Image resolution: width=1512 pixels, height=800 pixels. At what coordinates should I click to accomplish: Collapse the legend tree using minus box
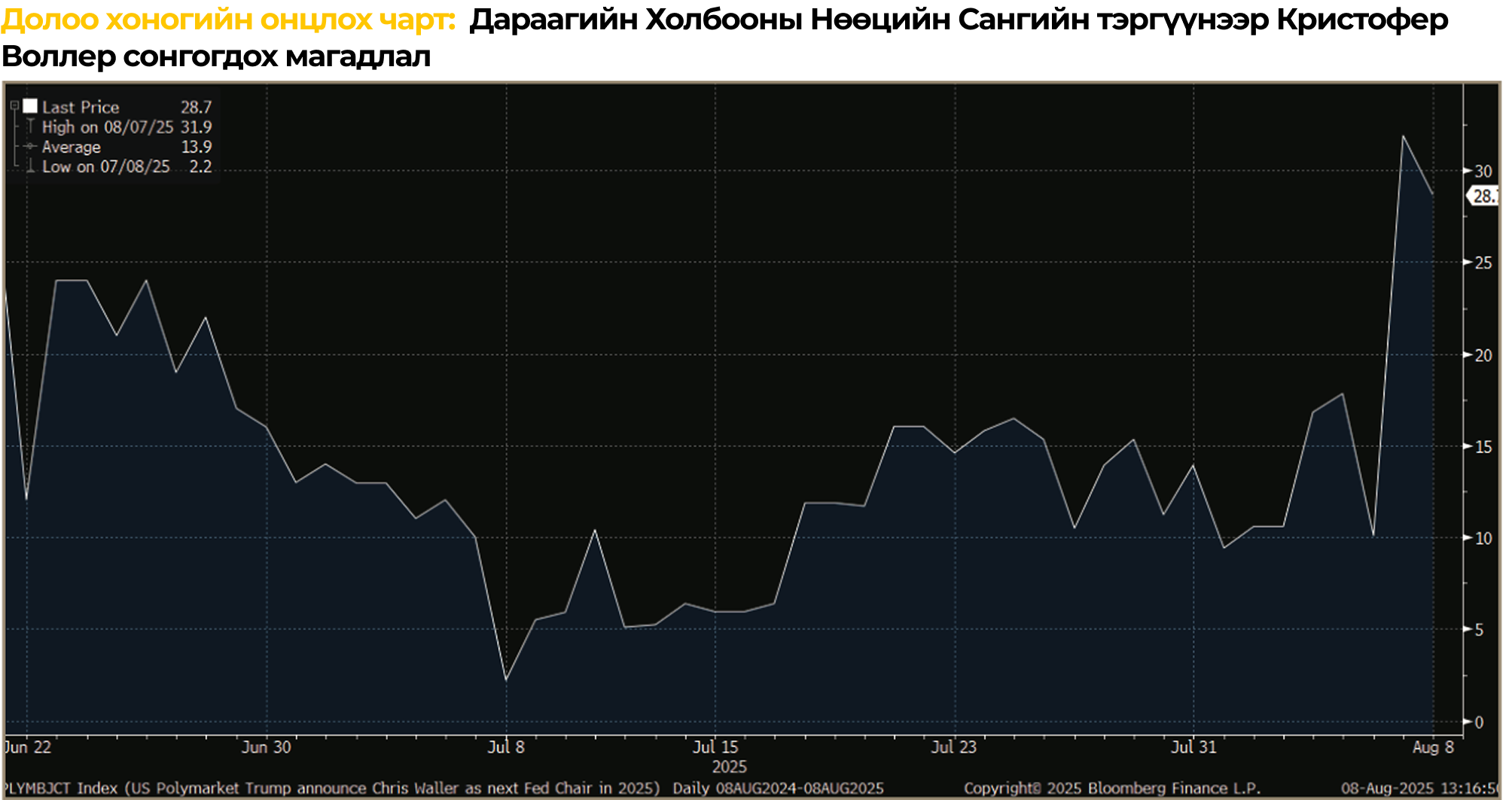coord(14,106)
